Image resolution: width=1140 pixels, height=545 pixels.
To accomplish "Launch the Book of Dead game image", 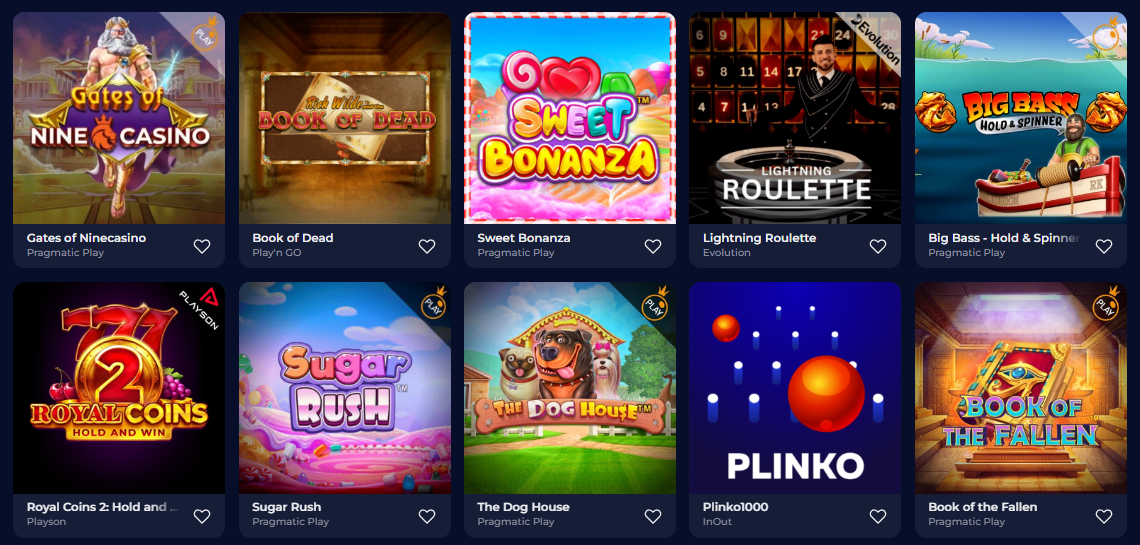I will [345, 118].
